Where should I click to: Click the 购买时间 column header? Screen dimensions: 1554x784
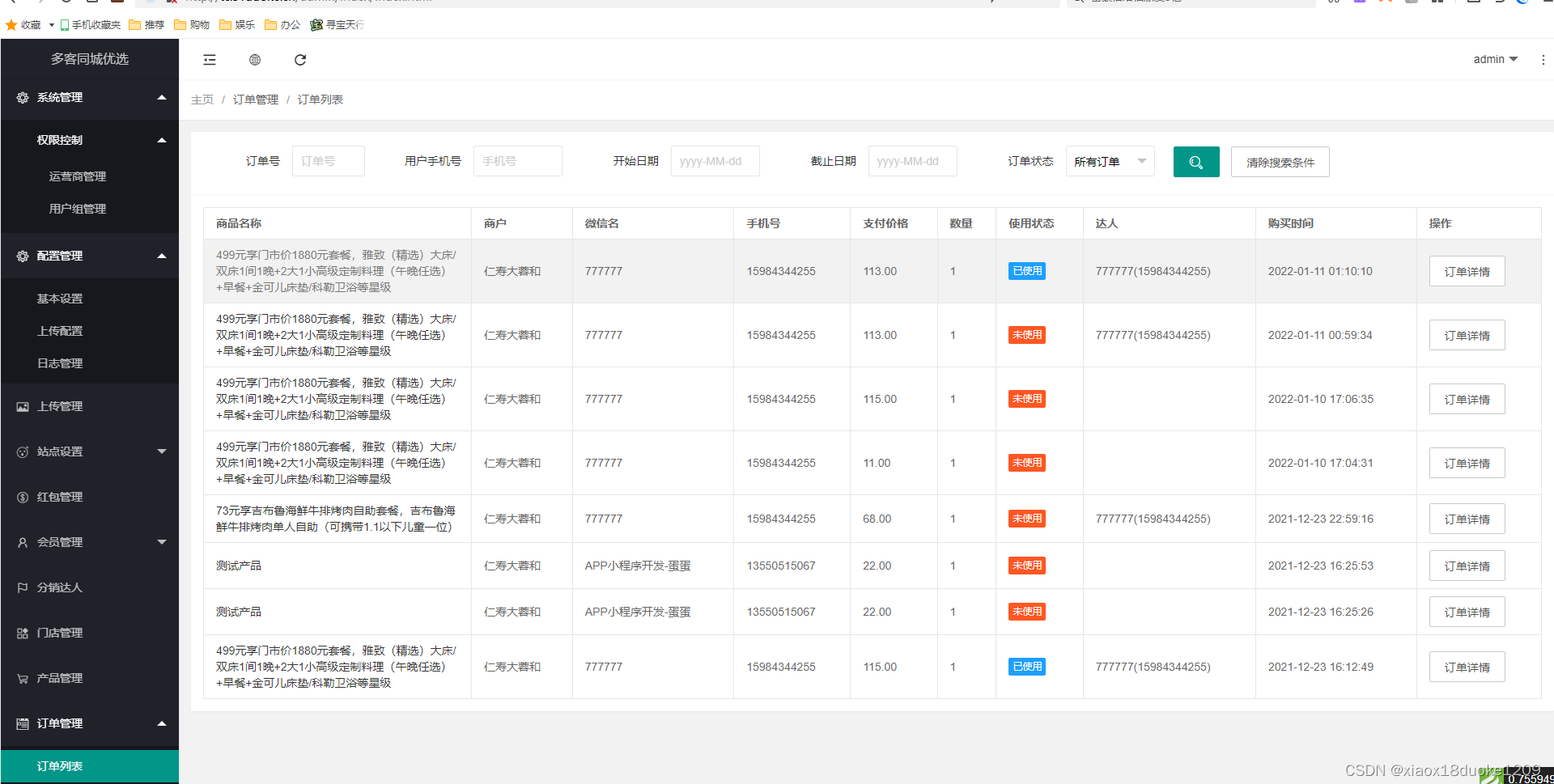coord(1291,223)
